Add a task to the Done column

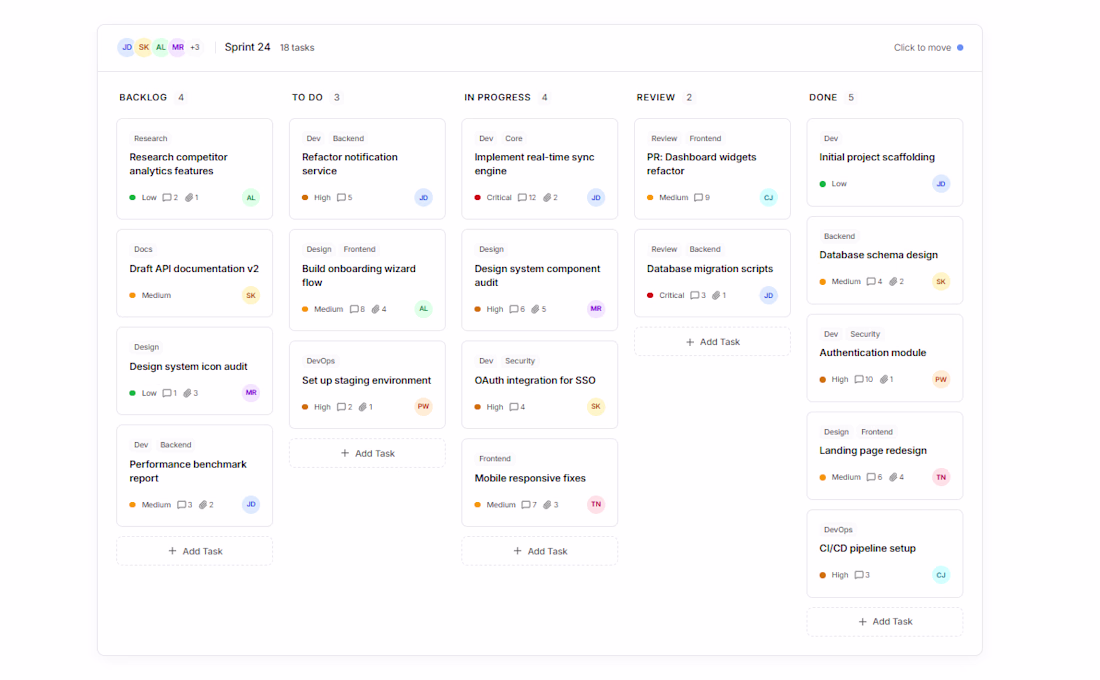[885, 622]
